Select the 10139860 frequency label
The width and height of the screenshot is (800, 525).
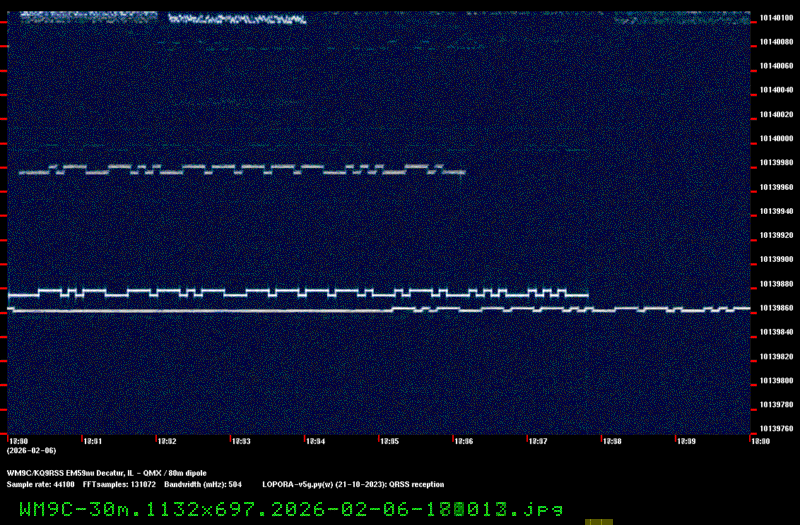point(775,308)
